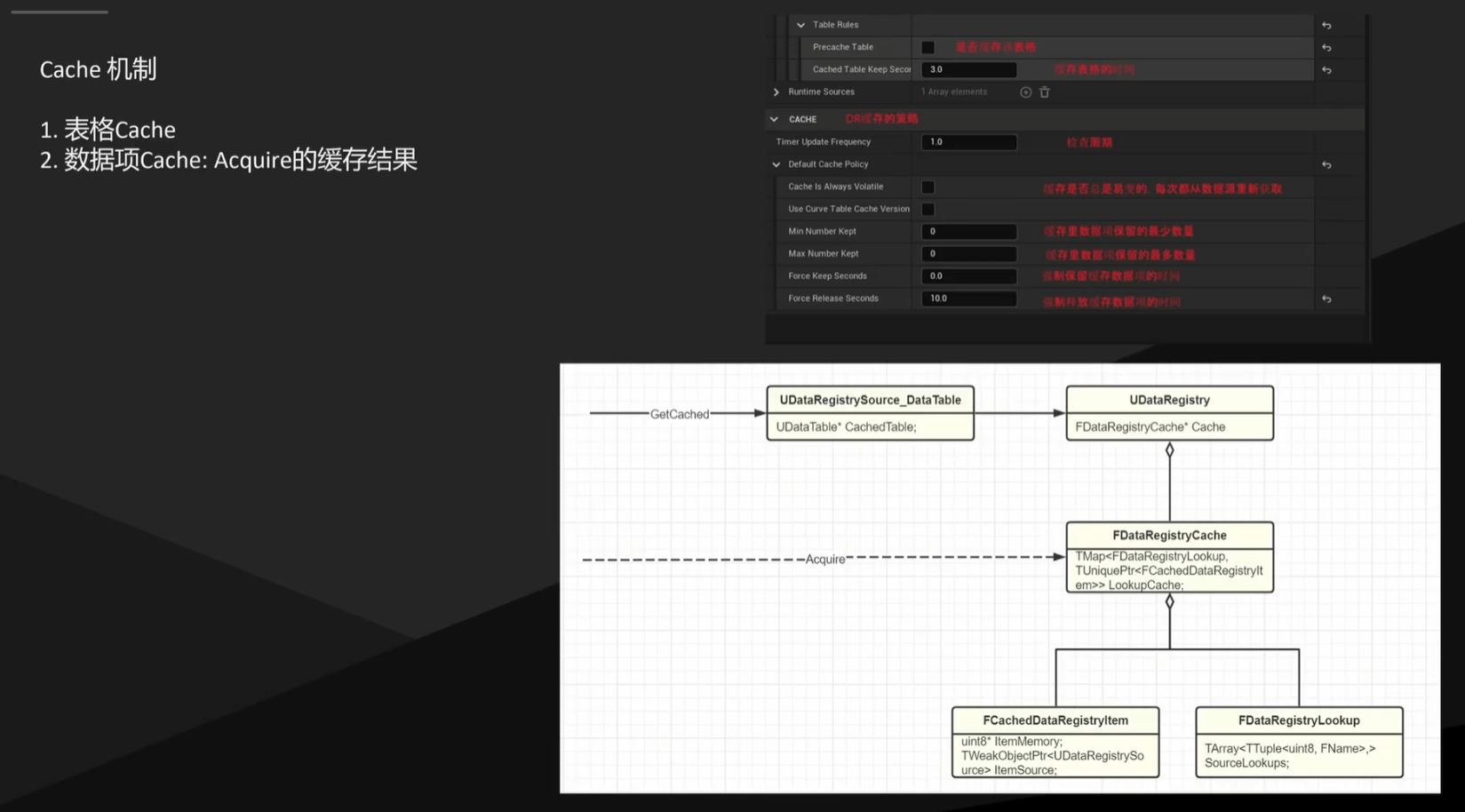Click the Force Keep Seconds field
Image resolution: width=1465 pixels, height=812 pixels.
pos(968,276)
